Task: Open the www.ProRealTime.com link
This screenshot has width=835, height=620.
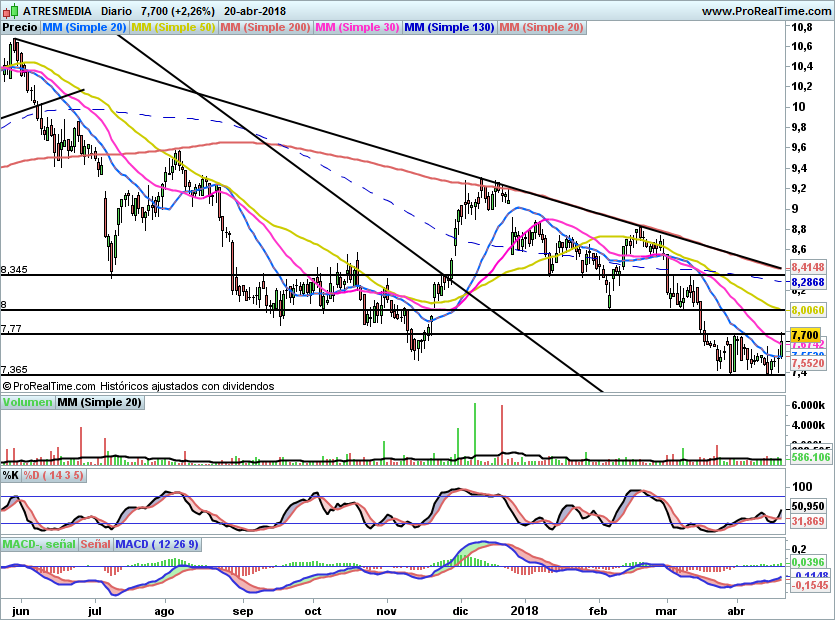Action: [x=766, y=10]
